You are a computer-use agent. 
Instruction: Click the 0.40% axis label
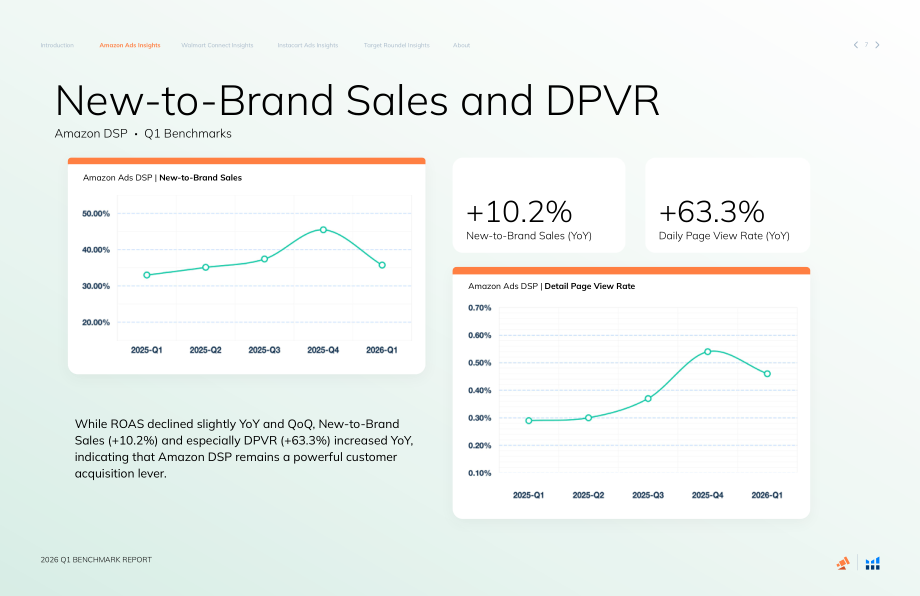coord(479,390)
